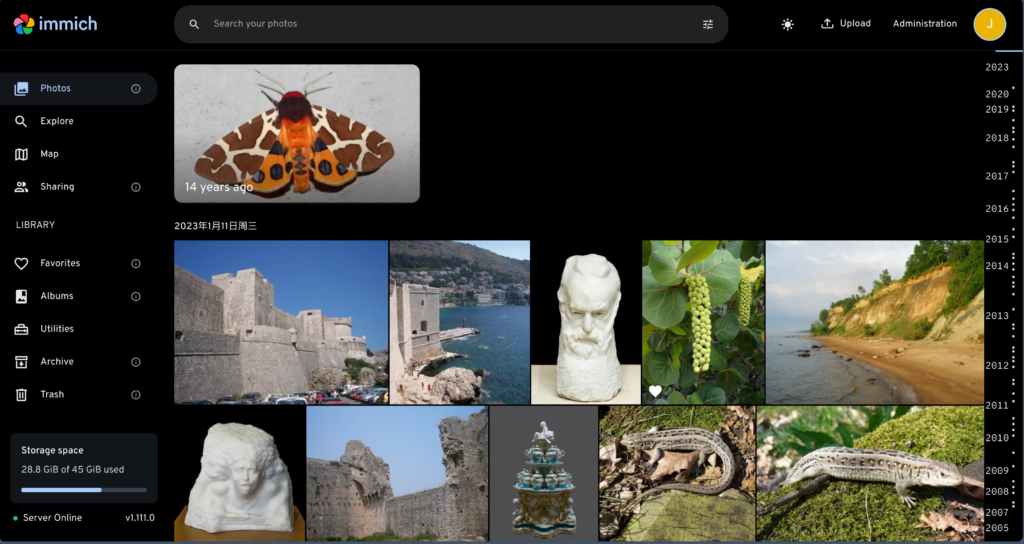Open the lizard on dry leaves photo
This screenshot has width=1024, height=544.
point(677,473)
